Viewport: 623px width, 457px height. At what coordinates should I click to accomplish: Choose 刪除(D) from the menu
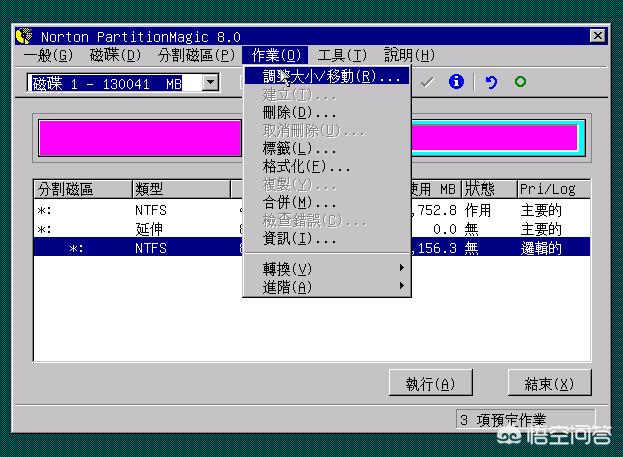coord(327,112)
